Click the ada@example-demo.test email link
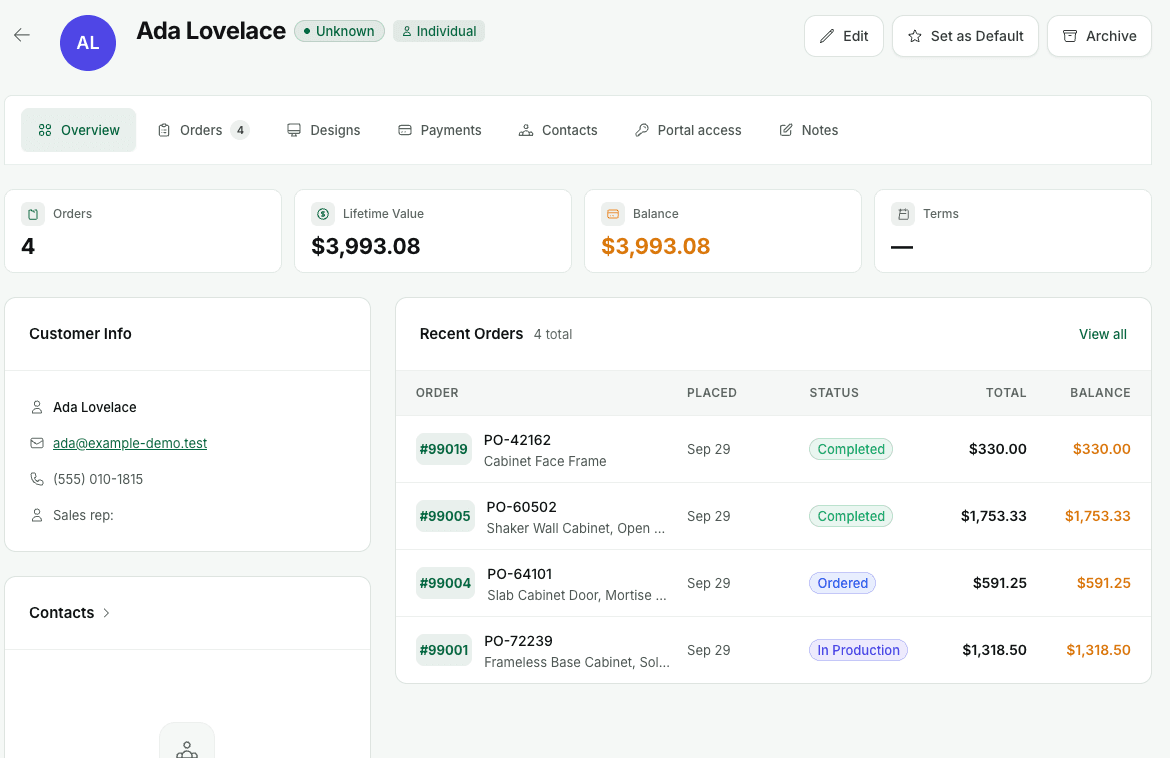The image size is (1170, 758). [130, 443]
